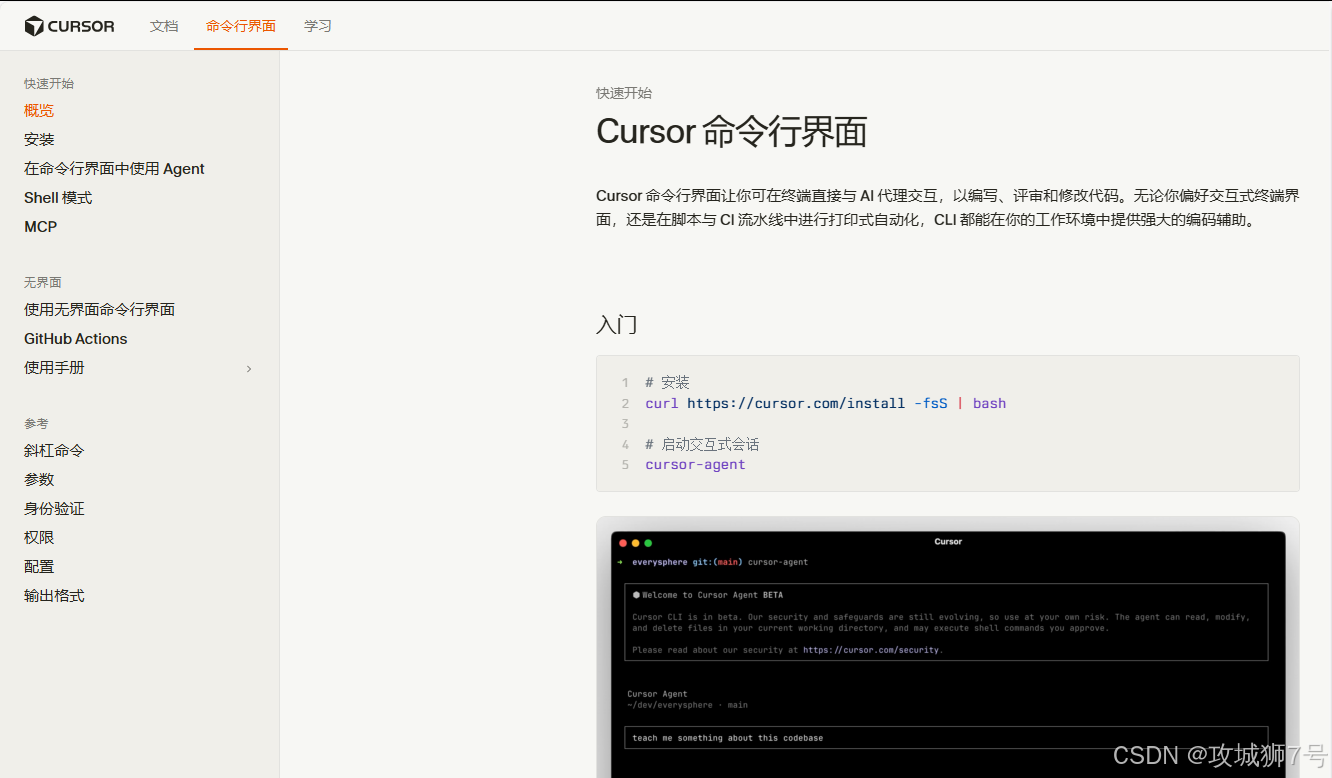Viewport: 1332px width, 778px height.
Task: Click the terminal prompt input box
Action: (946, 738)
